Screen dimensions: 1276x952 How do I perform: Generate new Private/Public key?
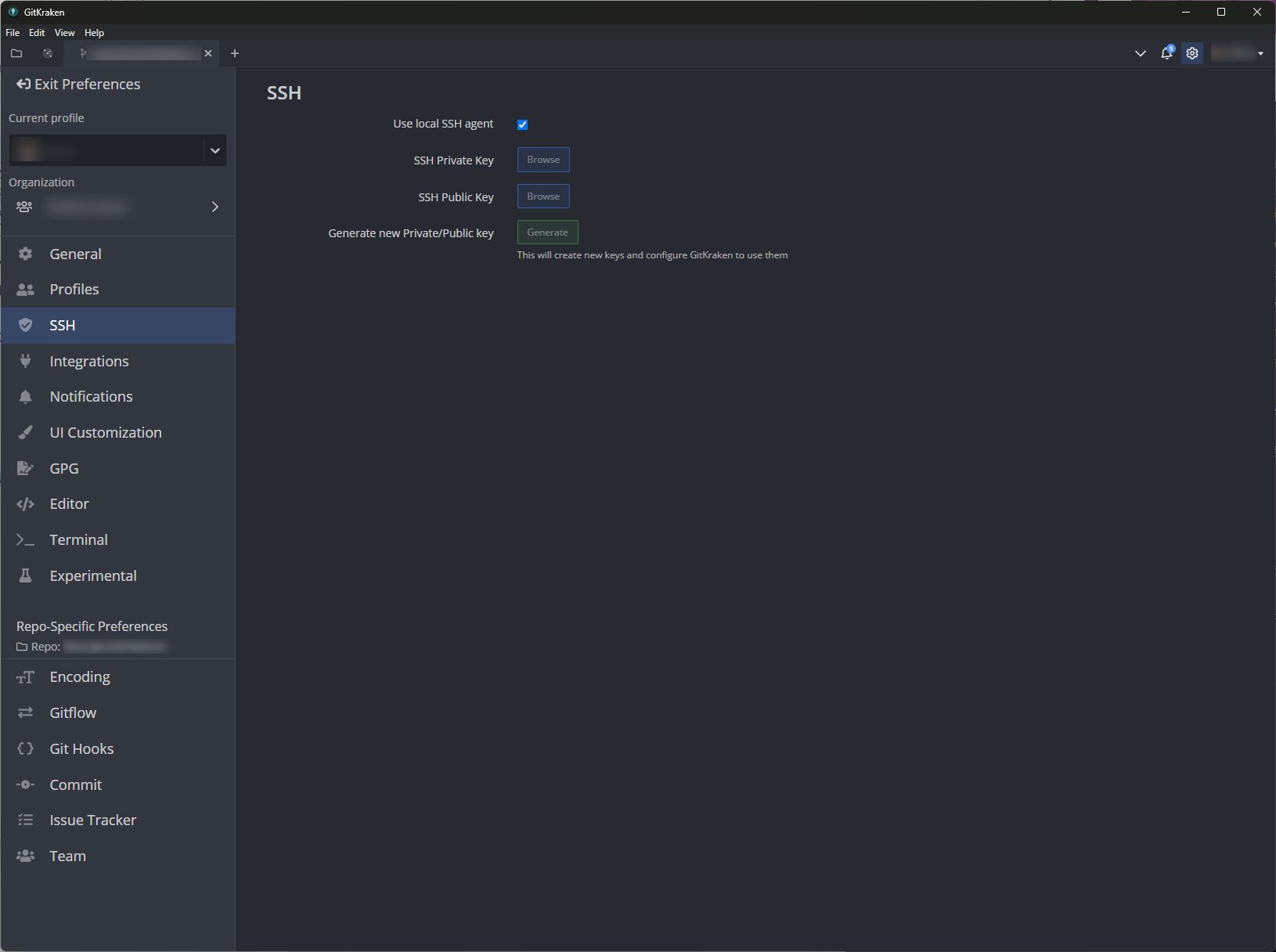(x=548, y=233)
